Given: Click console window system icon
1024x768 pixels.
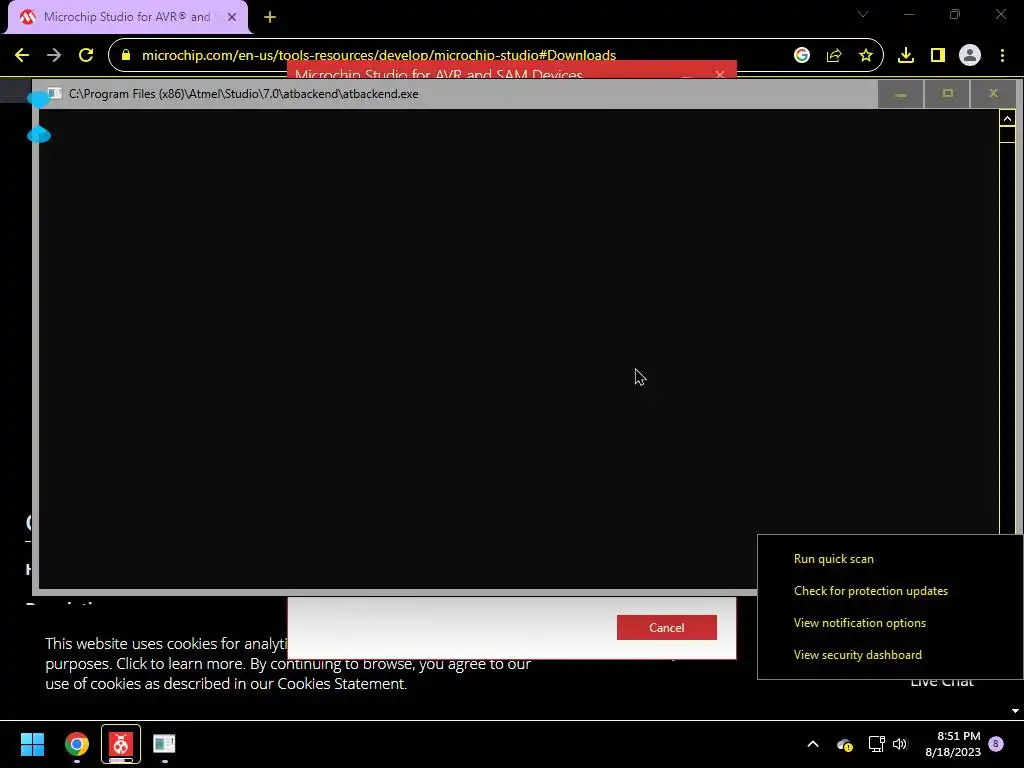Looking at the screenshot, I should (55, 93).
